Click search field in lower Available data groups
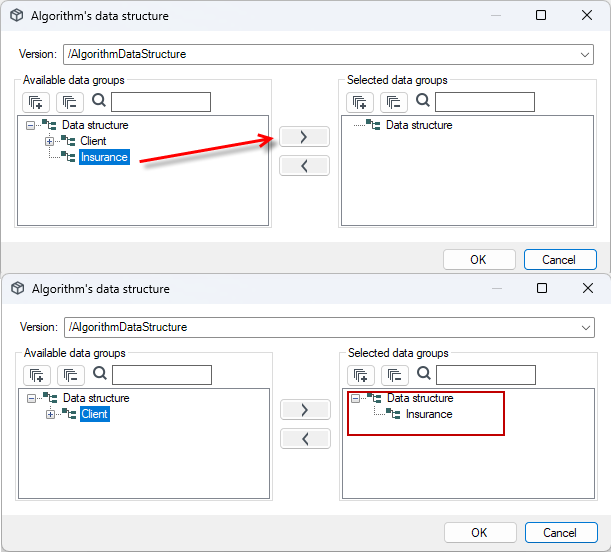Screen dimensions: 611x553 (x=162, y=375)
